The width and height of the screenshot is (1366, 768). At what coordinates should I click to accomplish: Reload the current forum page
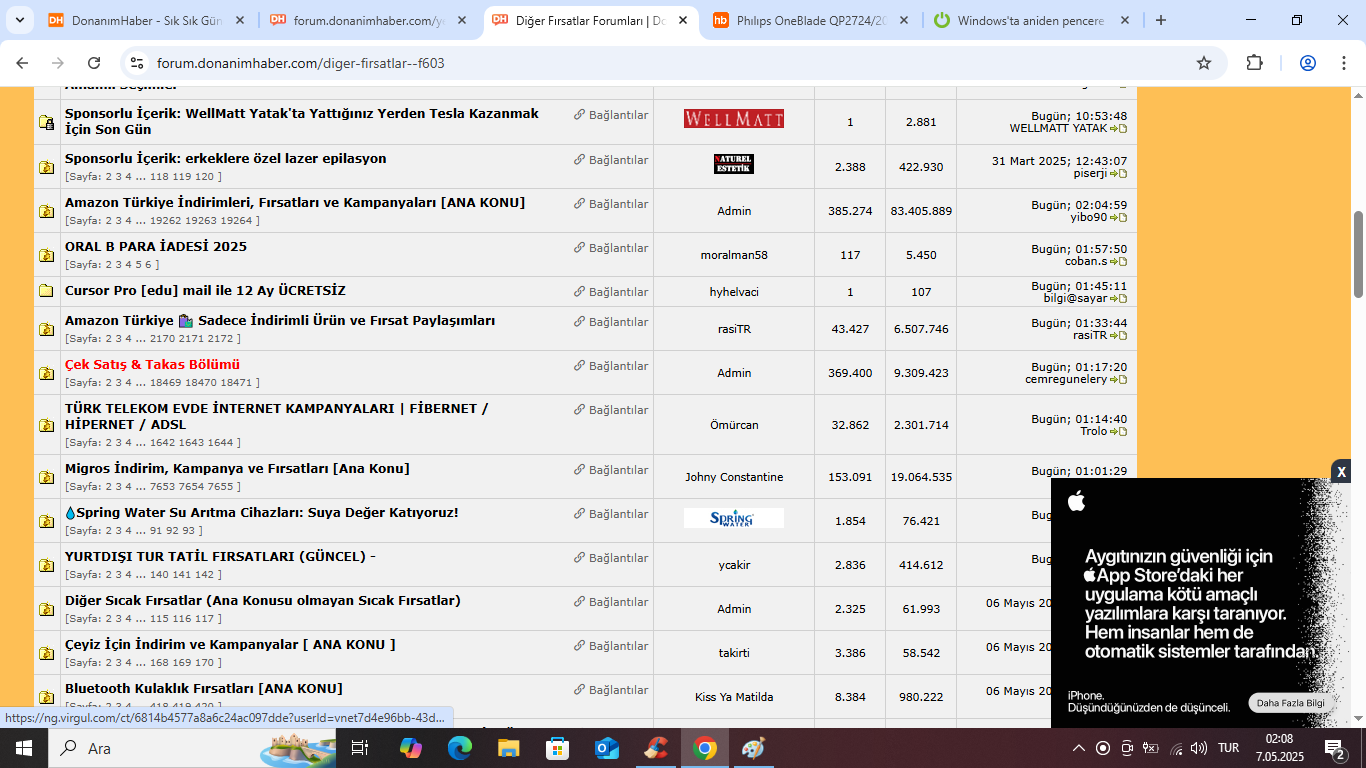click(94, 63)
